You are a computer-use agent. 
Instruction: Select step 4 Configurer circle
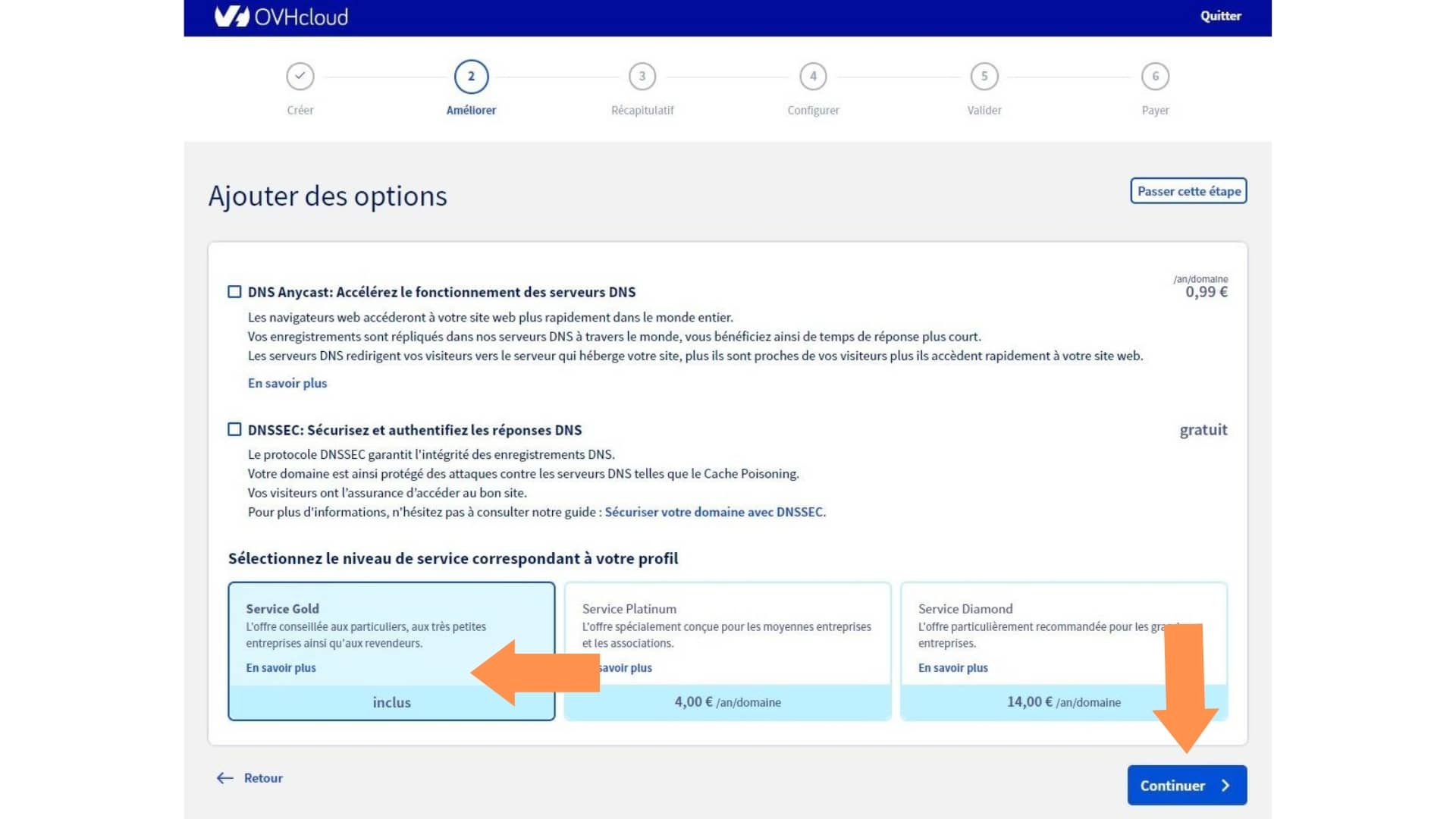(813, 76)
